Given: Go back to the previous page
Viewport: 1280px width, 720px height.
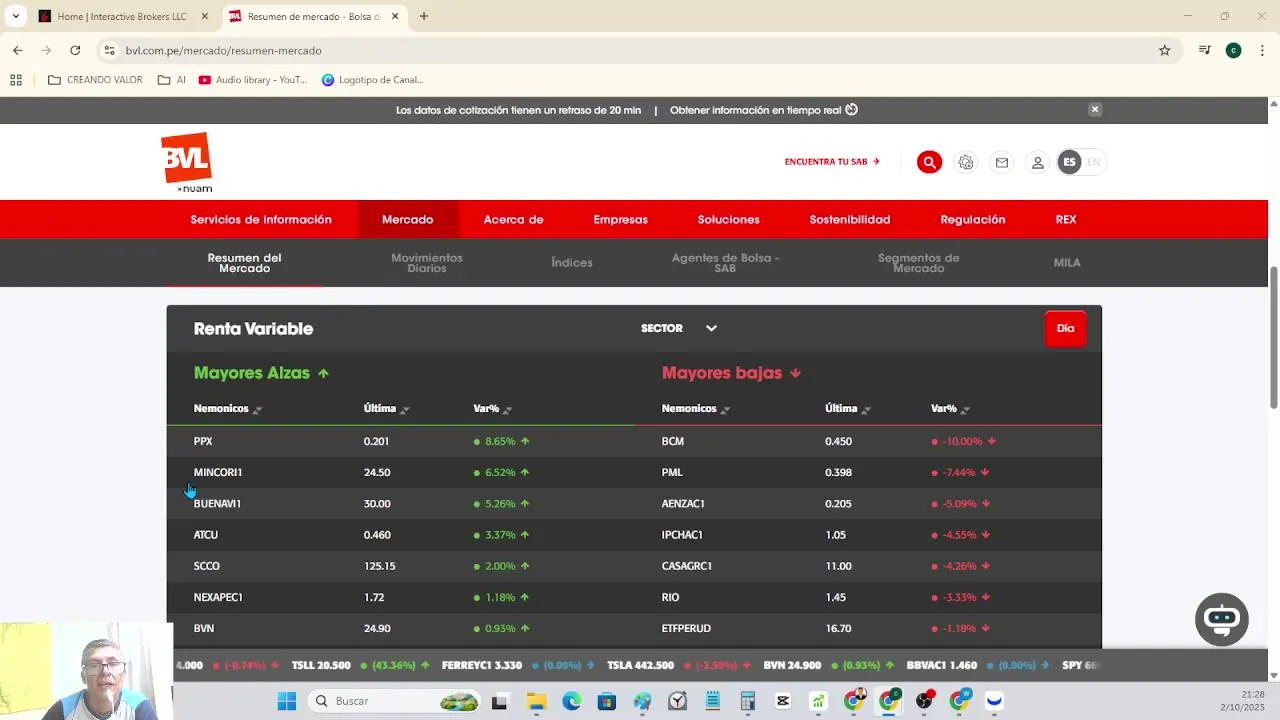Looking at the screenshot, I should point(18,50).
